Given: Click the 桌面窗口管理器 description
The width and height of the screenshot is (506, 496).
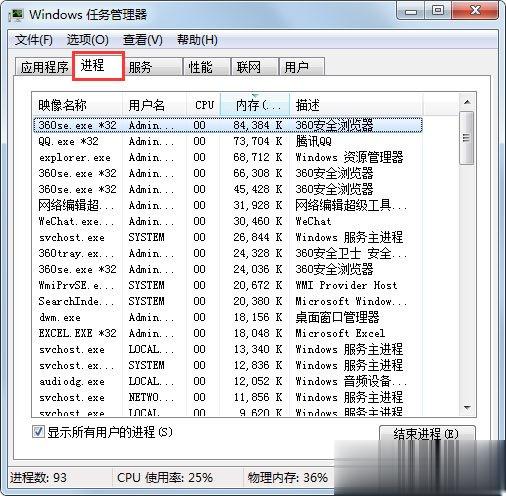Looking at the screenshot, I should [337, 317].
